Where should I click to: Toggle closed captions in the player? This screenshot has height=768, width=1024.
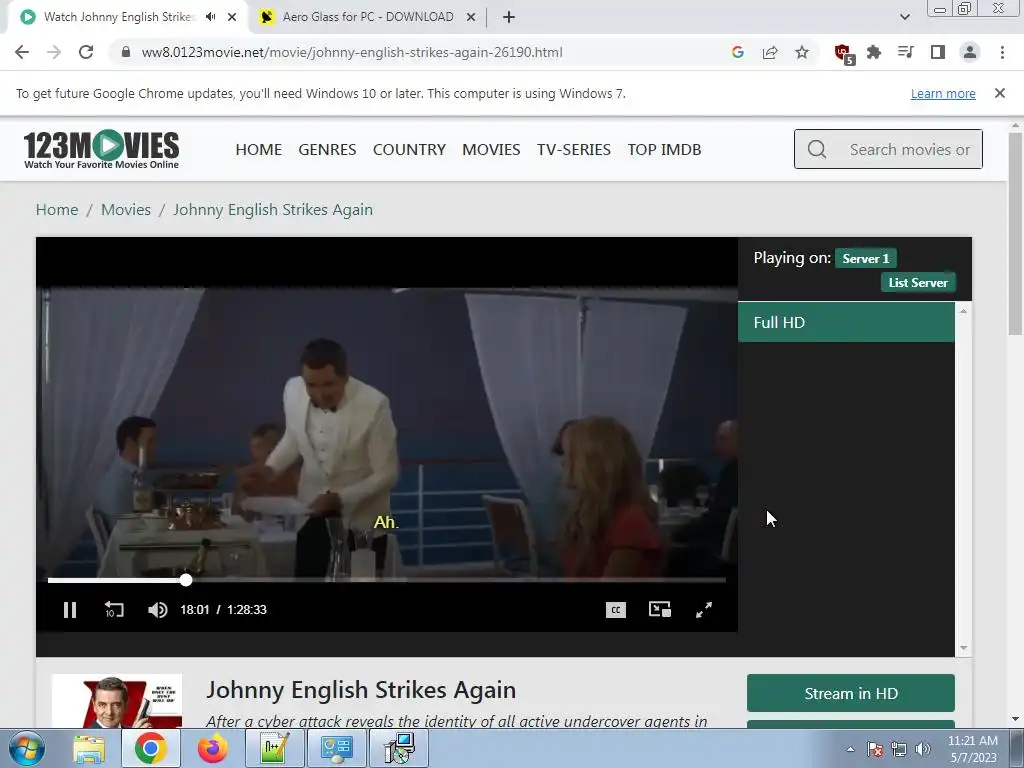coord(615,610)
